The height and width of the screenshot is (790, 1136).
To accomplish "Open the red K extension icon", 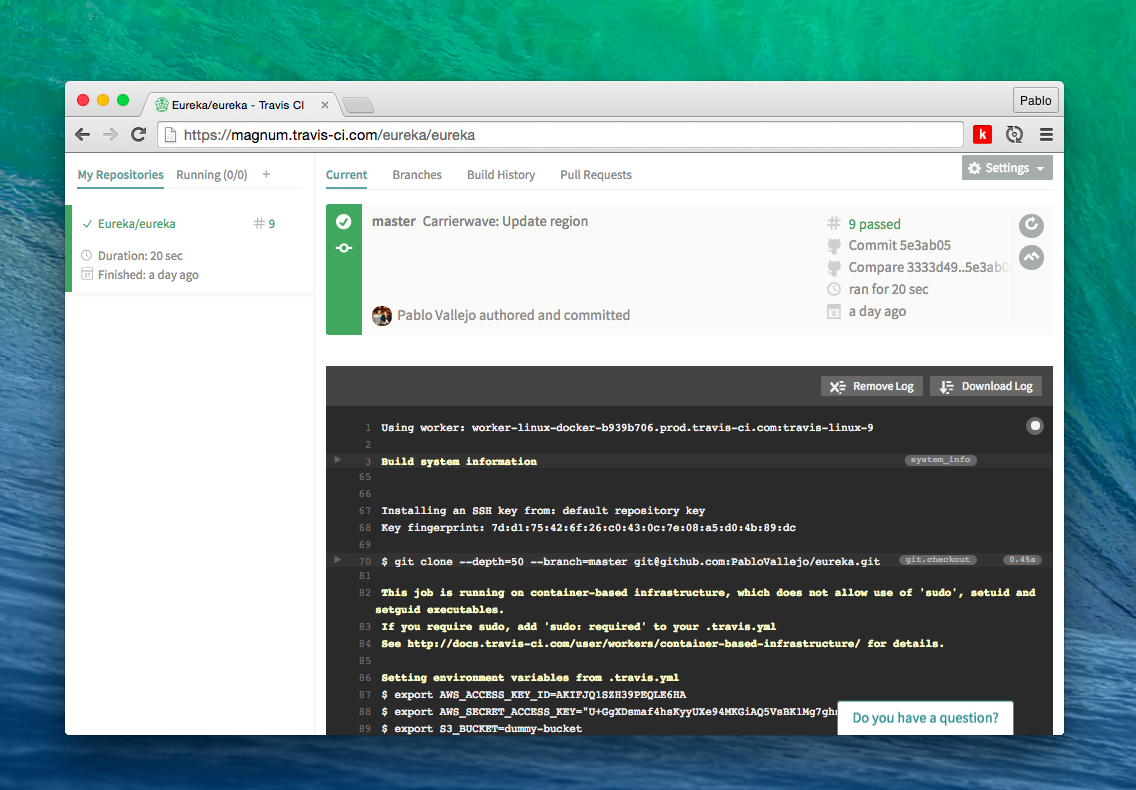I will (x=982, y=134).
